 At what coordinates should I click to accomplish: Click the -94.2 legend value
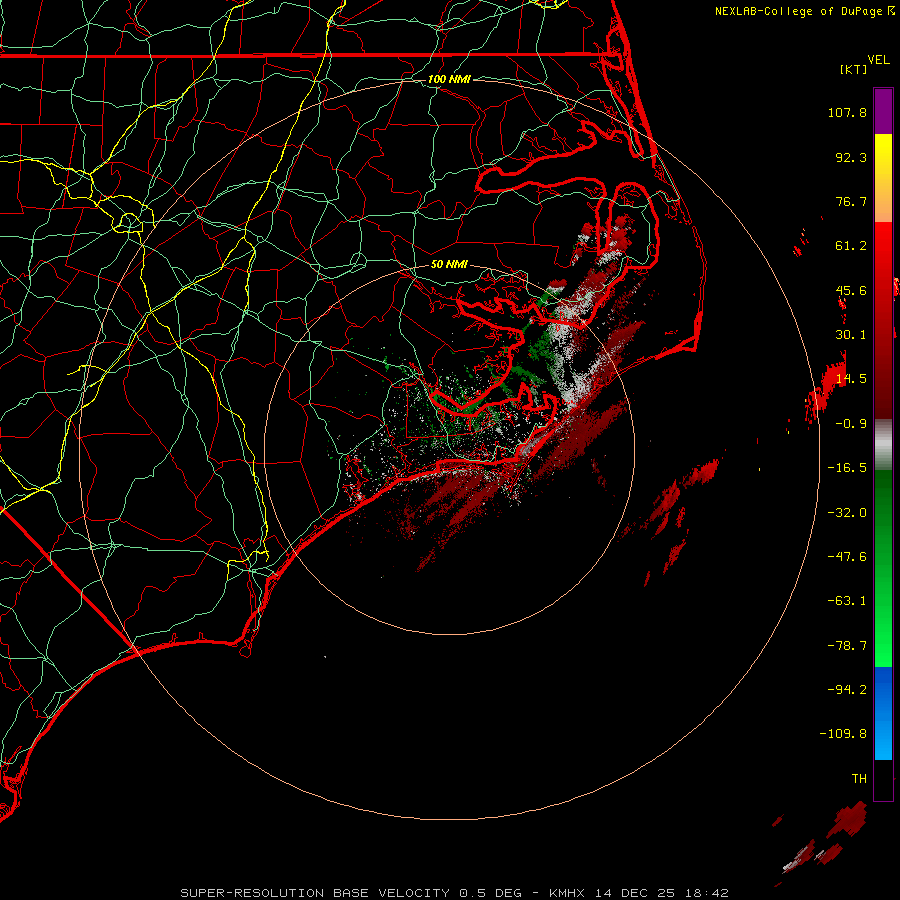(847, 690)
